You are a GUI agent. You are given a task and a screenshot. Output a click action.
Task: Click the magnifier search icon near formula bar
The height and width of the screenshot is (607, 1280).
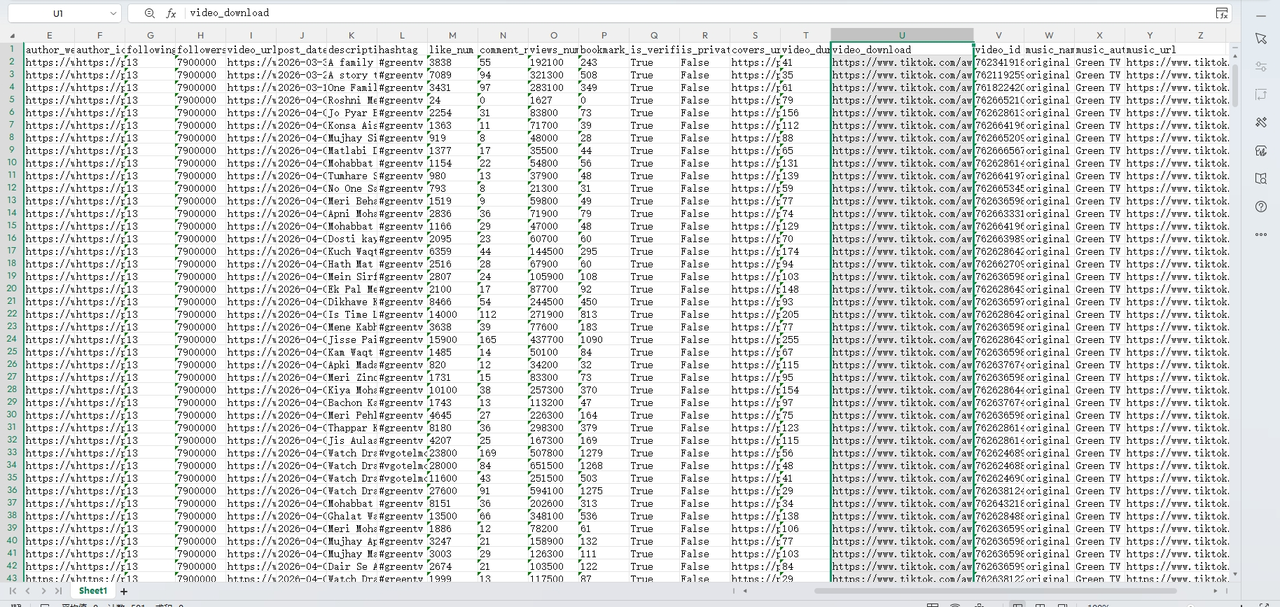149,14
